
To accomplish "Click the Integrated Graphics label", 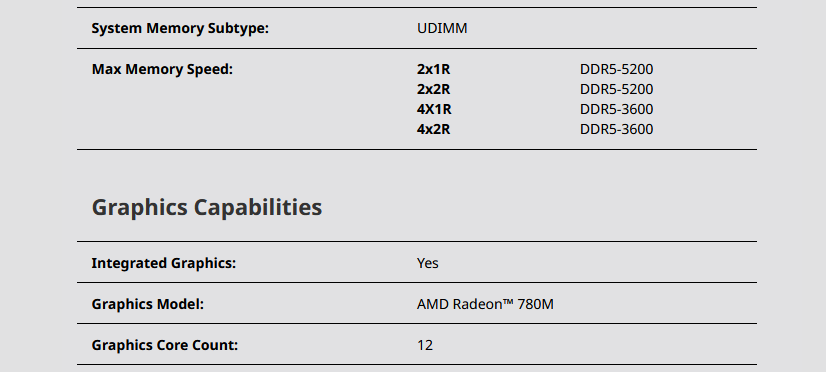I will [163, 263].
